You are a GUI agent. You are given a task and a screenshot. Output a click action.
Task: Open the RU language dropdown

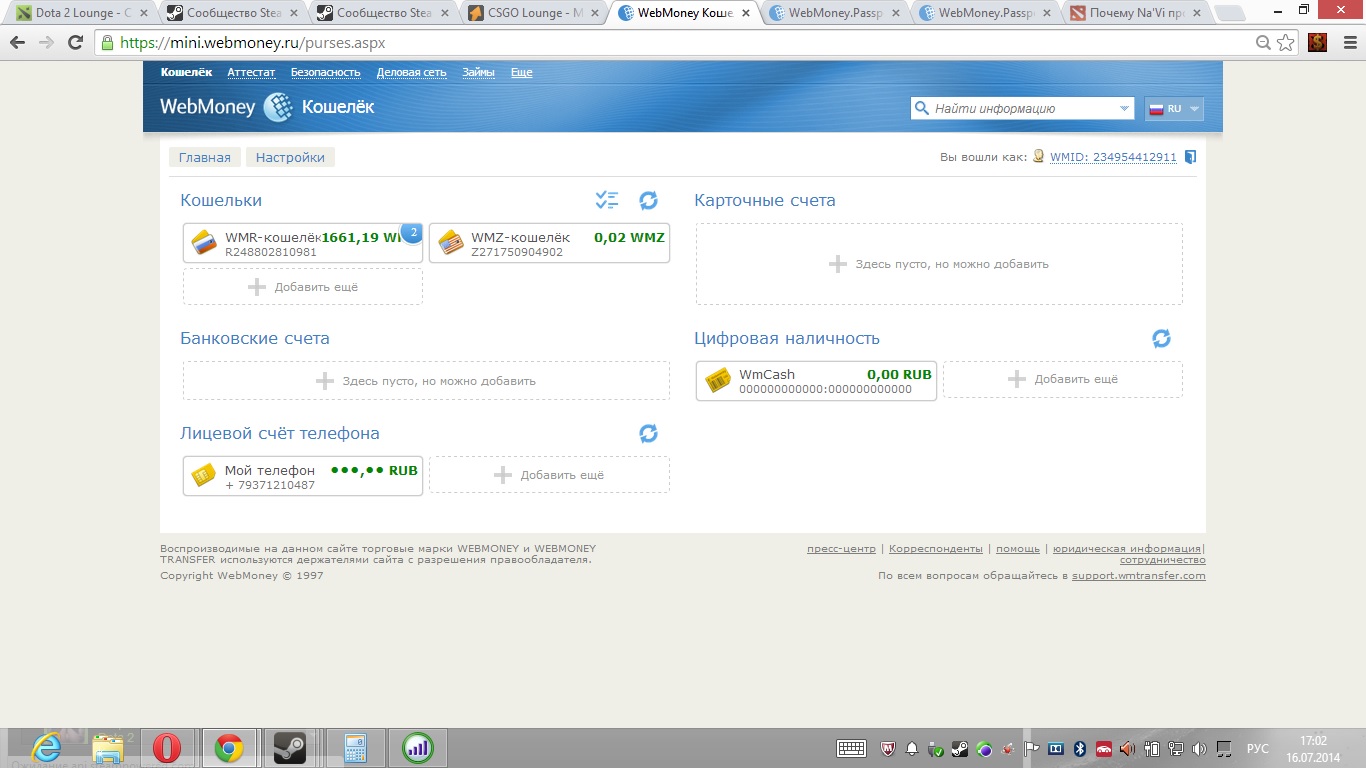[x=1174, y=109]
